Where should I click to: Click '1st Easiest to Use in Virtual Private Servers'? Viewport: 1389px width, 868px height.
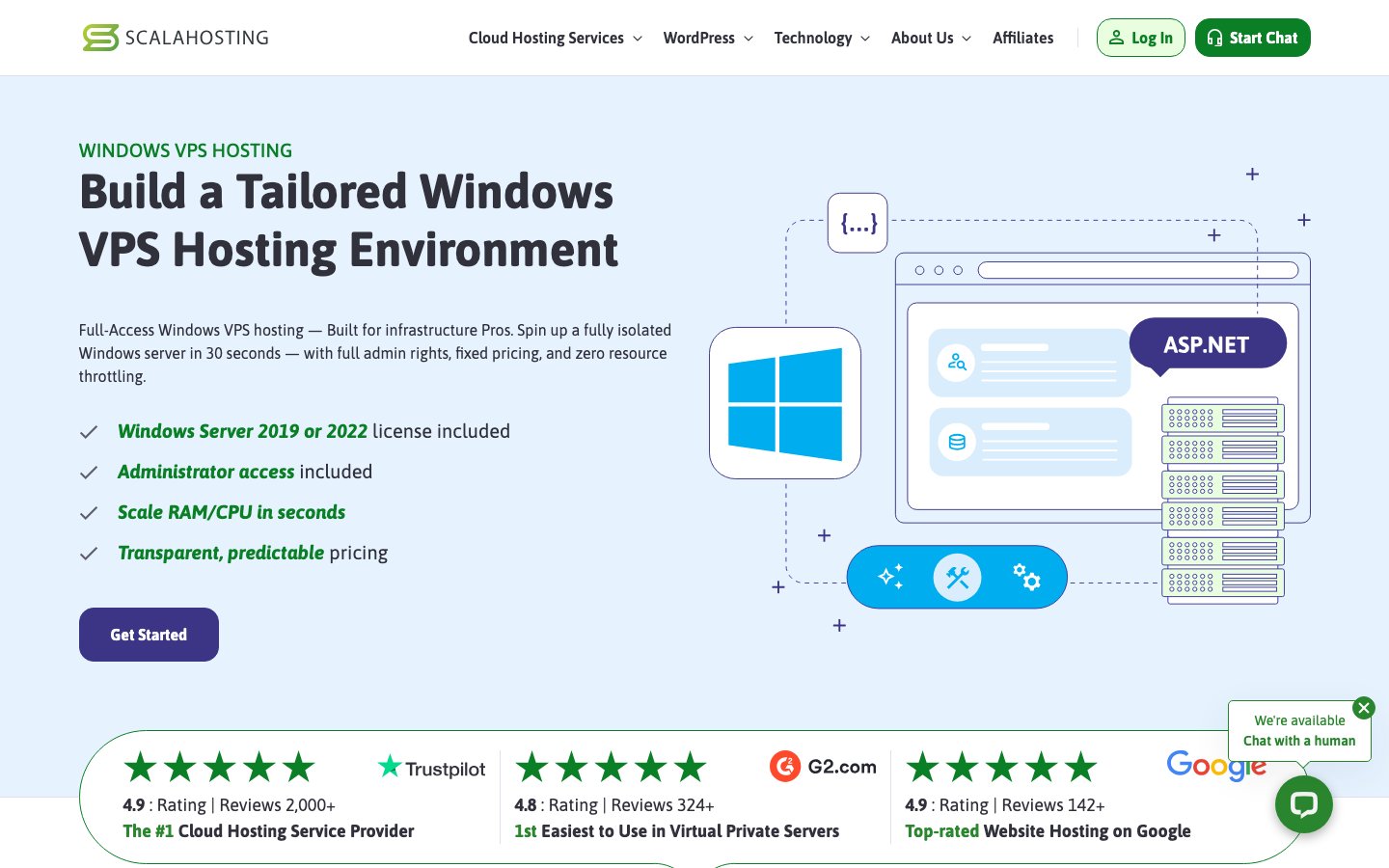(677, 831)
